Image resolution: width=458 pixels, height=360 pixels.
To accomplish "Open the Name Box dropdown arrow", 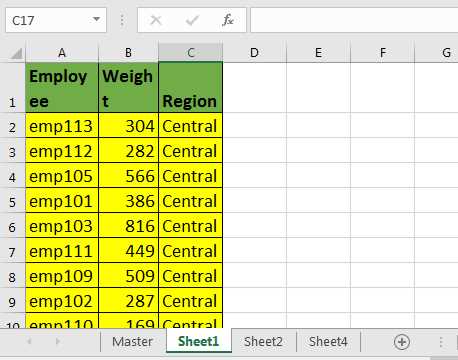I will [96, 19].
